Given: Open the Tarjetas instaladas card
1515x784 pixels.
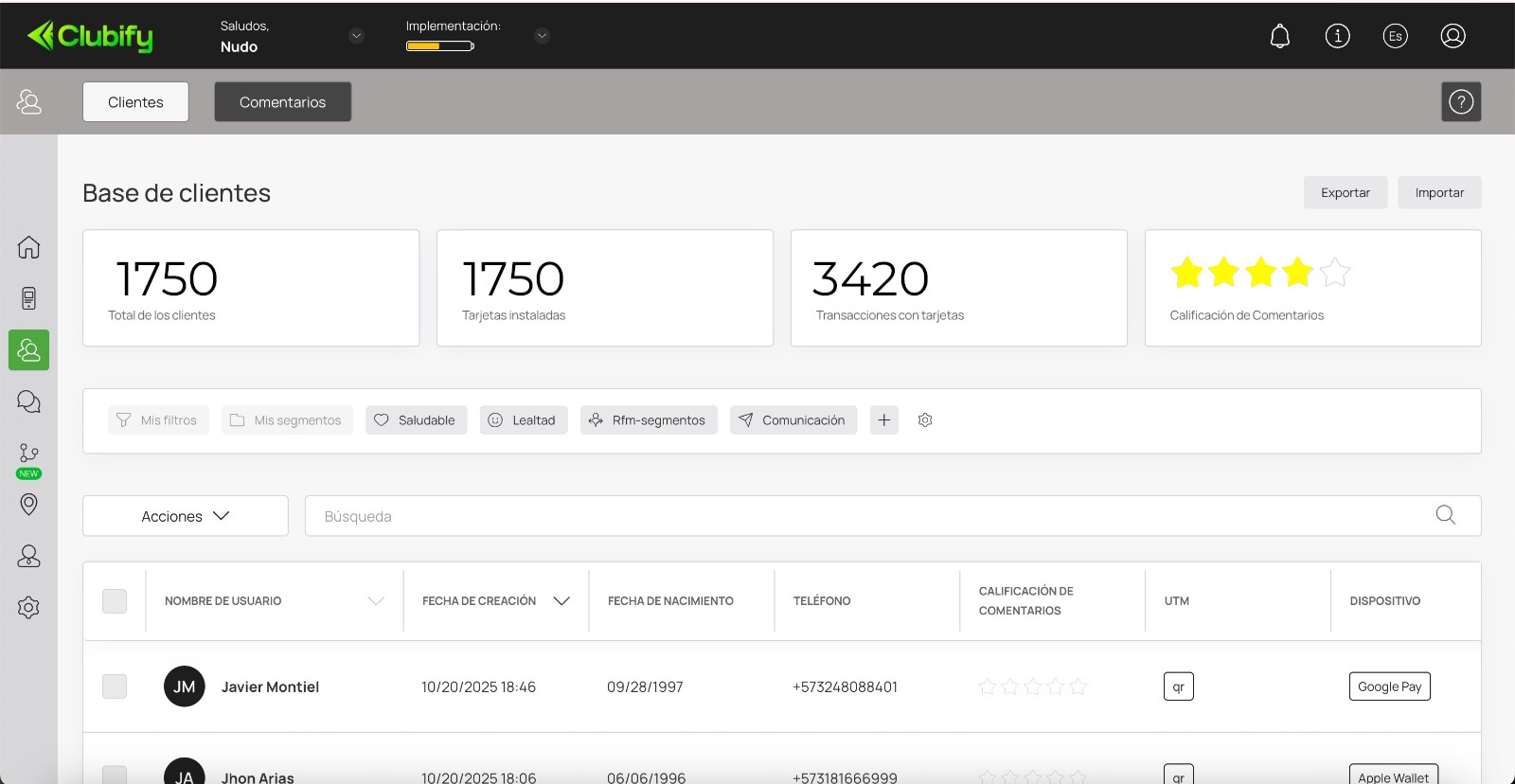Looking at the screenshot, I should (605, 288).
